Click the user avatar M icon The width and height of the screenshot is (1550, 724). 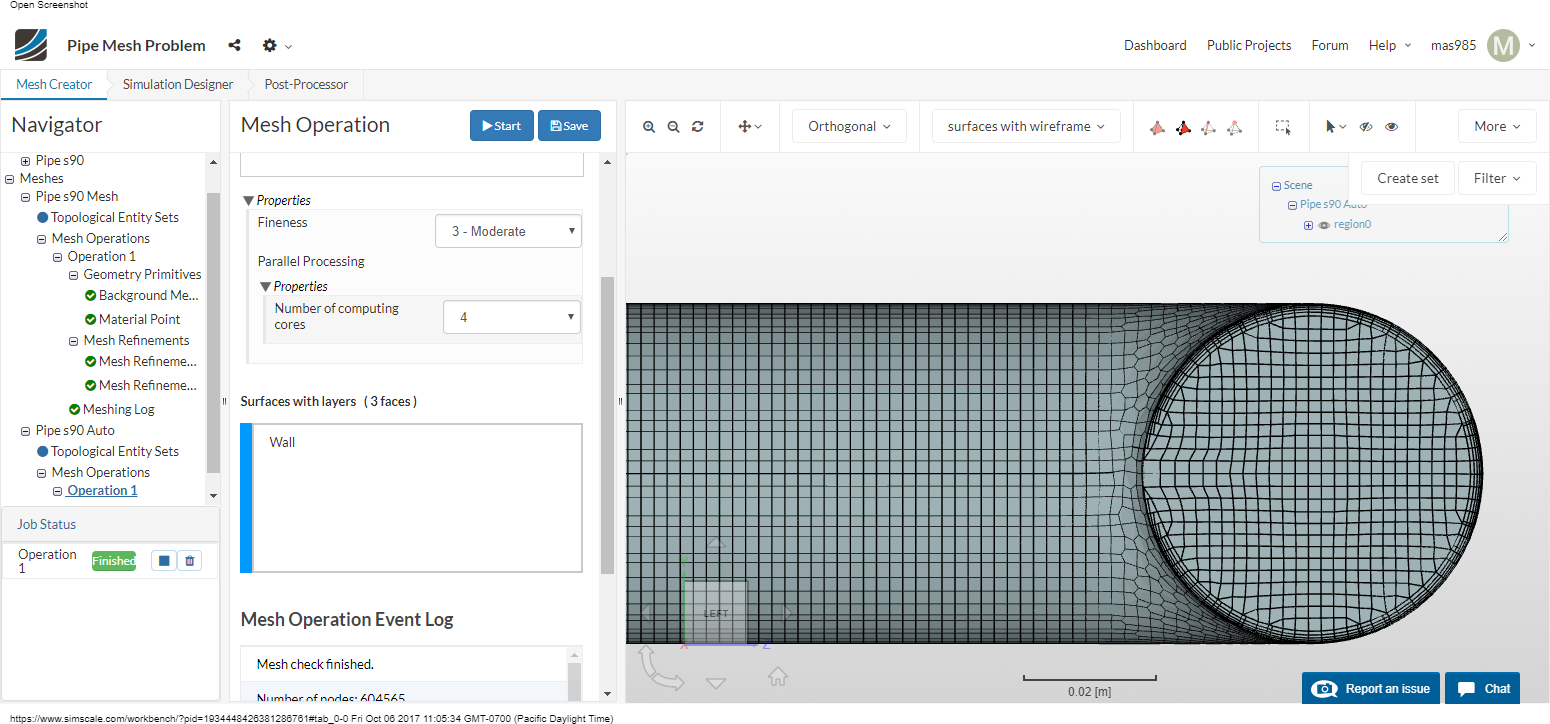click(1503, 45)
